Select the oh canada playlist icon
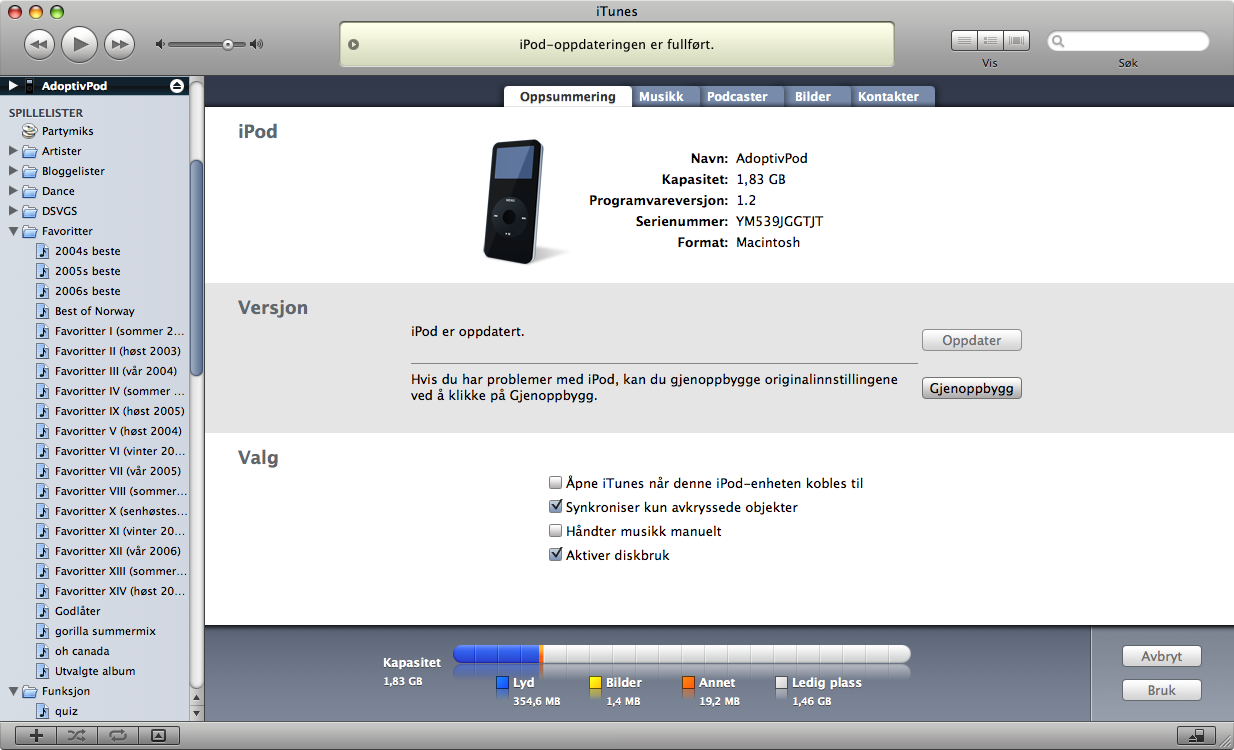Viewport: 1234px width, 750px height. pyautogui.click(x=43, y=651)
